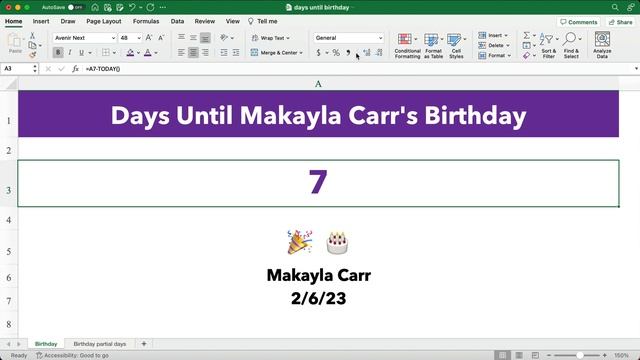Click the Borders icon
This screenshot has height=360, width=640.
point(106,52)
